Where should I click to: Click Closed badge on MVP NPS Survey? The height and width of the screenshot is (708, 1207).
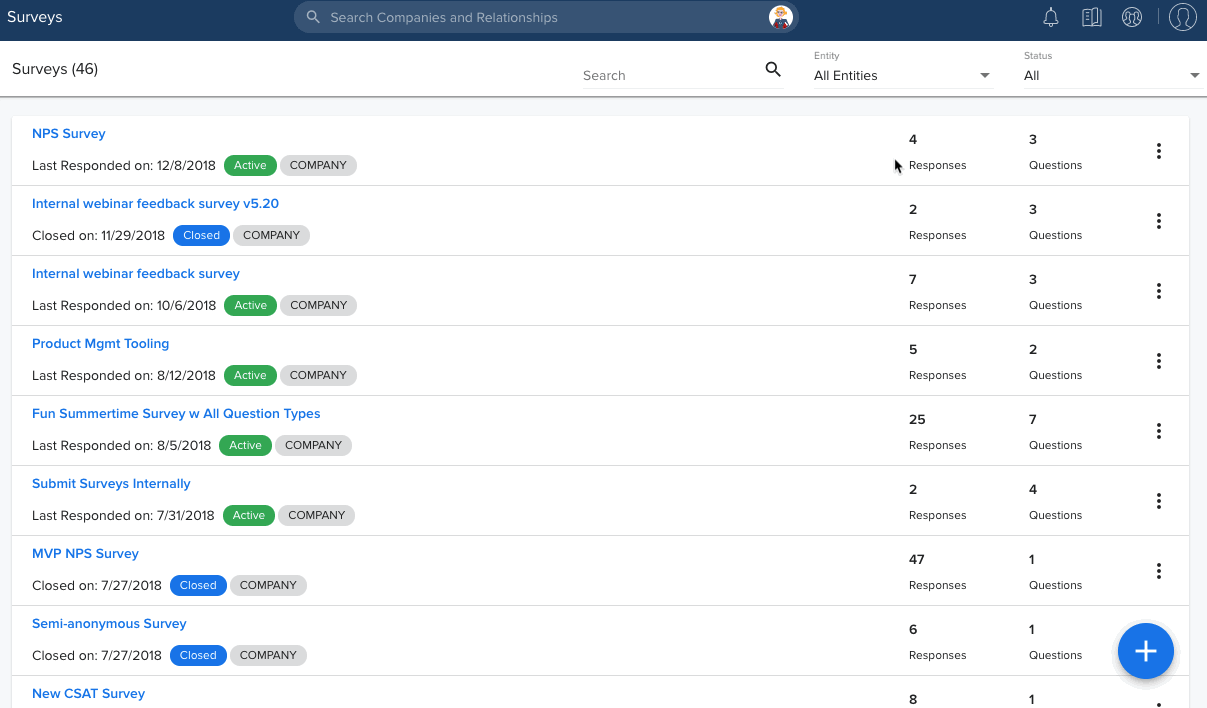[x=198, y=585]
